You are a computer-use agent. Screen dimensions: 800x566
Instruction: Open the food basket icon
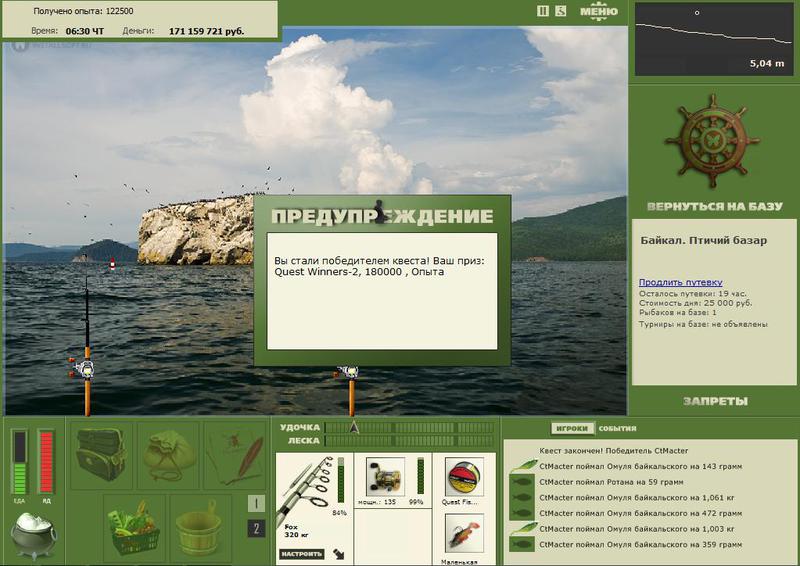(x=134, y=528)
